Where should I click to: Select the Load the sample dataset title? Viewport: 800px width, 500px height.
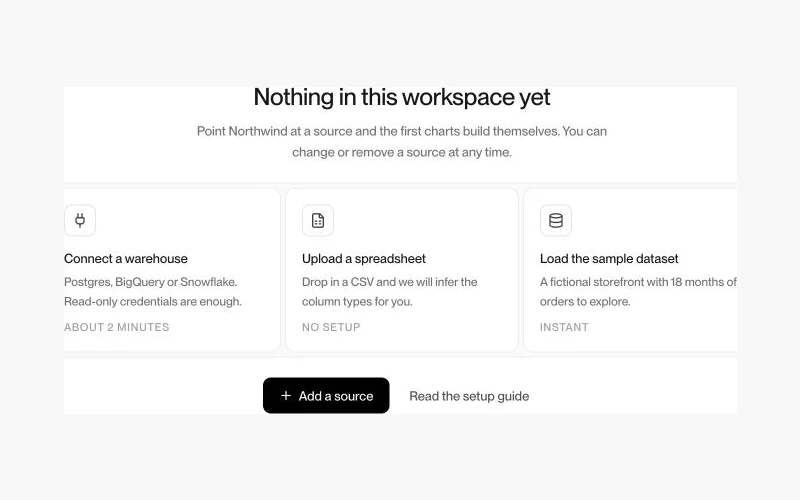pyautogui.click(x=609, y=259)
